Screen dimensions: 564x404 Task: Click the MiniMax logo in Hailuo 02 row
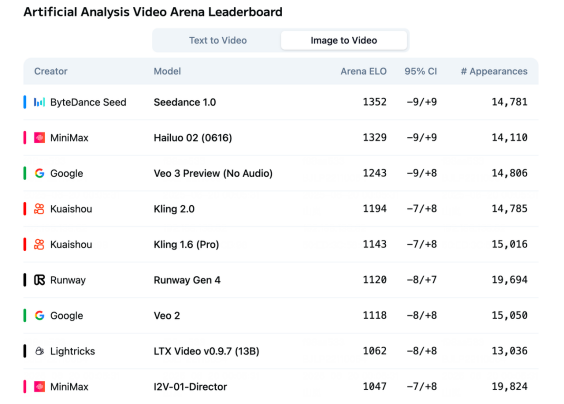coord(39,137)
